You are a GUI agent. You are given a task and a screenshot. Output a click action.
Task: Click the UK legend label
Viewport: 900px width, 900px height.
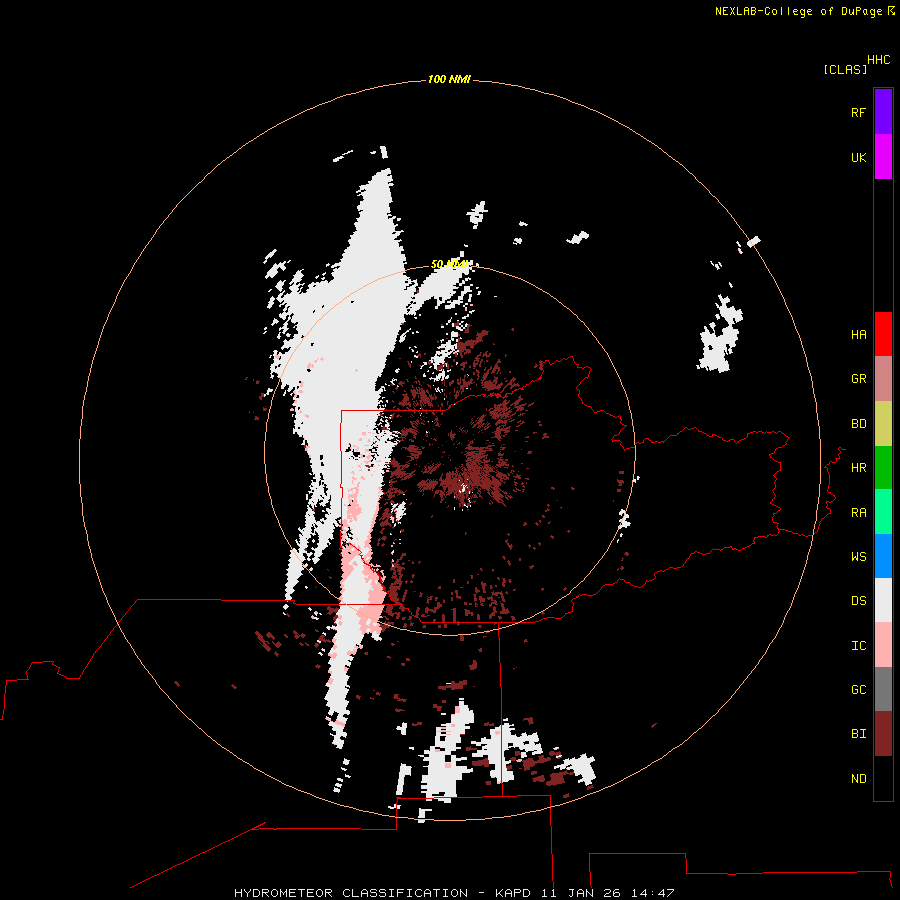pos(858,157)
